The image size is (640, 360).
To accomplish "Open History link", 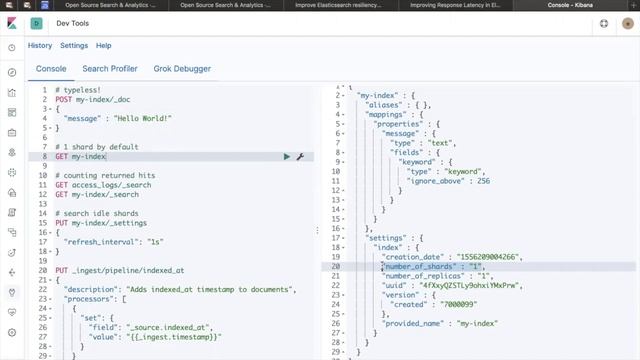I will tap(40, 46).
